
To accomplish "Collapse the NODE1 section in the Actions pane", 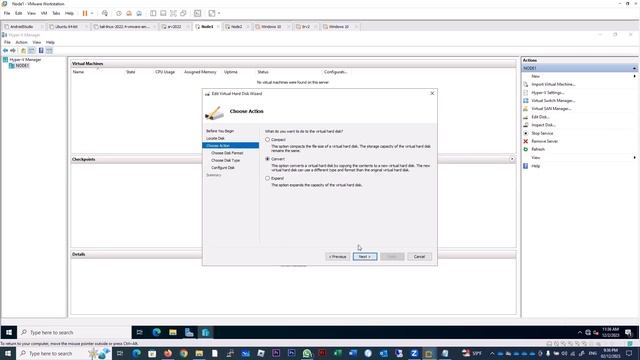I will [x=634, y=68].
